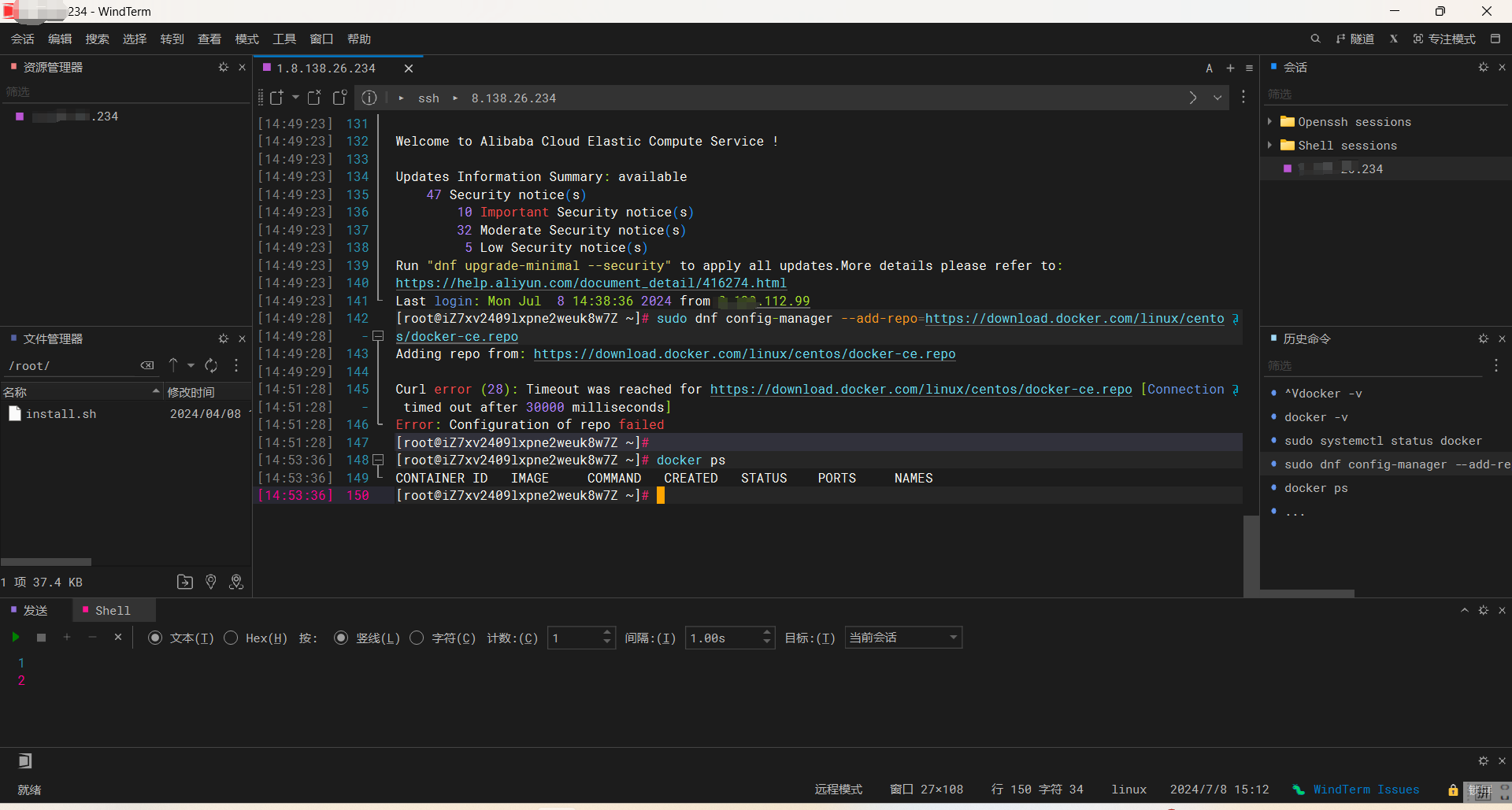The image size is (1512, 810).
Task: Collapse the bottom send panel with caret
Action: (x=1465, y=610)
